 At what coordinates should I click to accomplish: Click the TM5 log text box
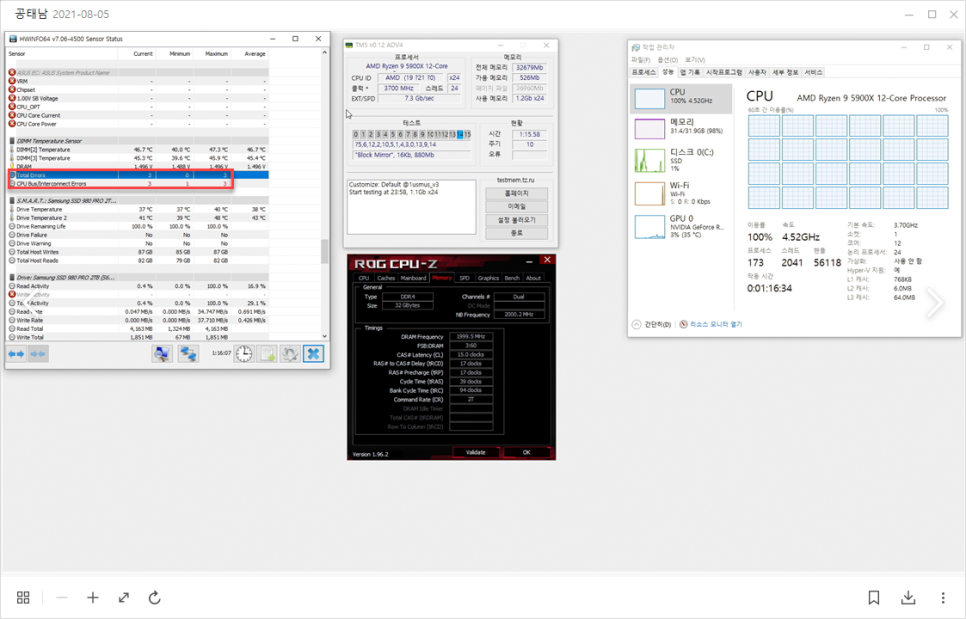click(412, 207)
